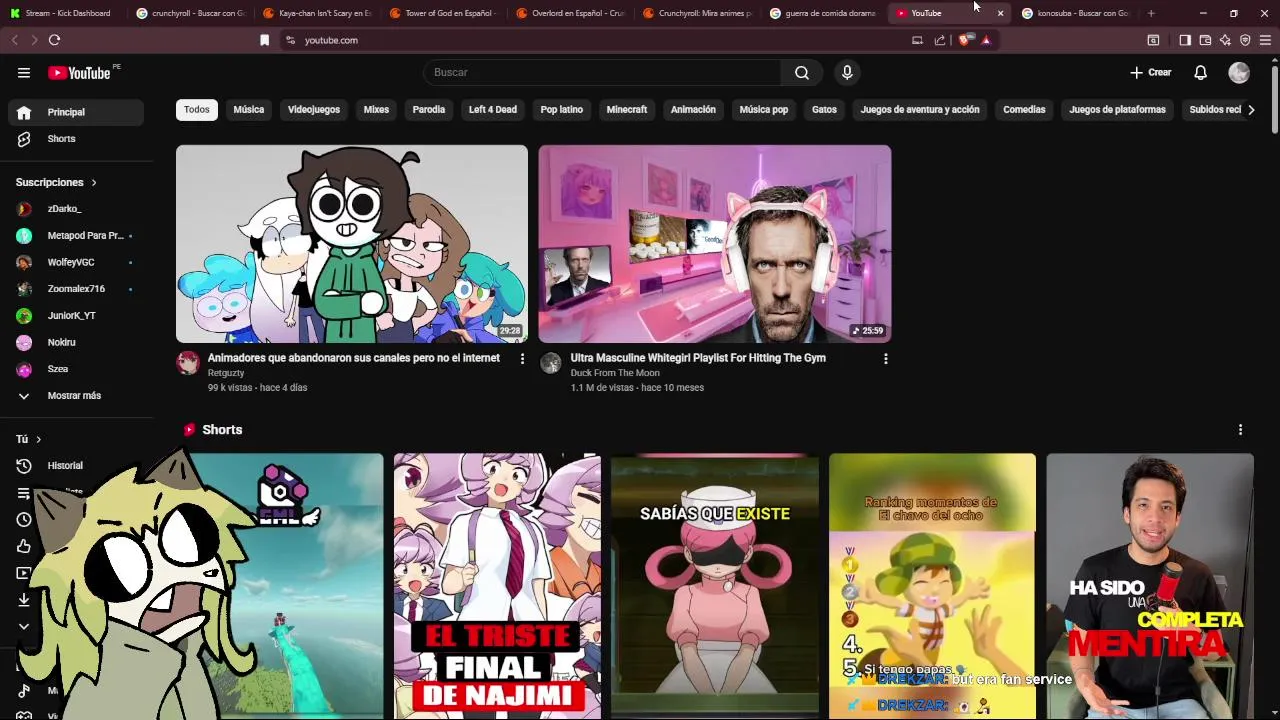Select the Animación filter chip

(x=693, y=110)
